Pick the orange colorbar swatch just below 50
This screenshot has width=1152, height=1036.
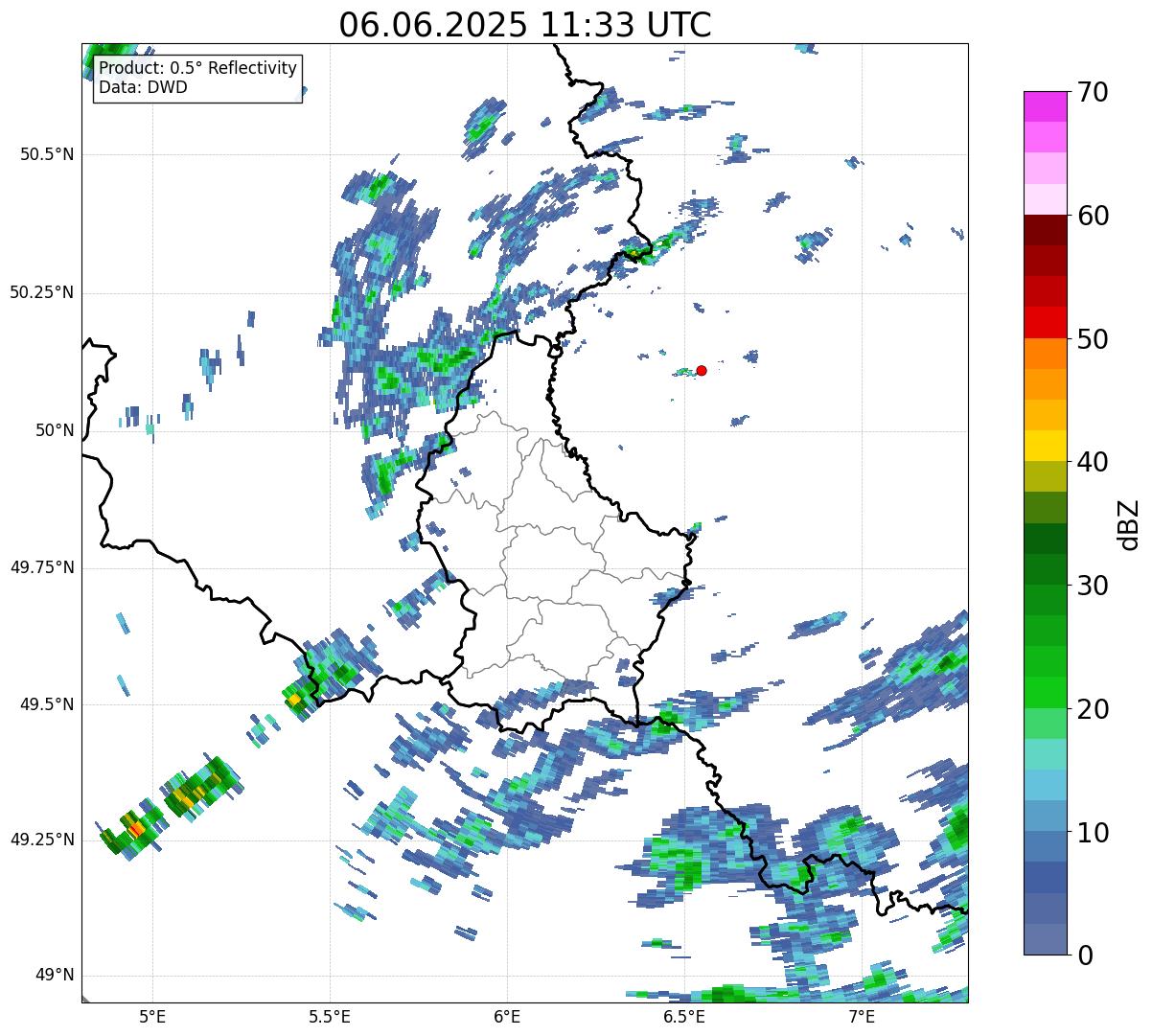[x=1046, y=354]
